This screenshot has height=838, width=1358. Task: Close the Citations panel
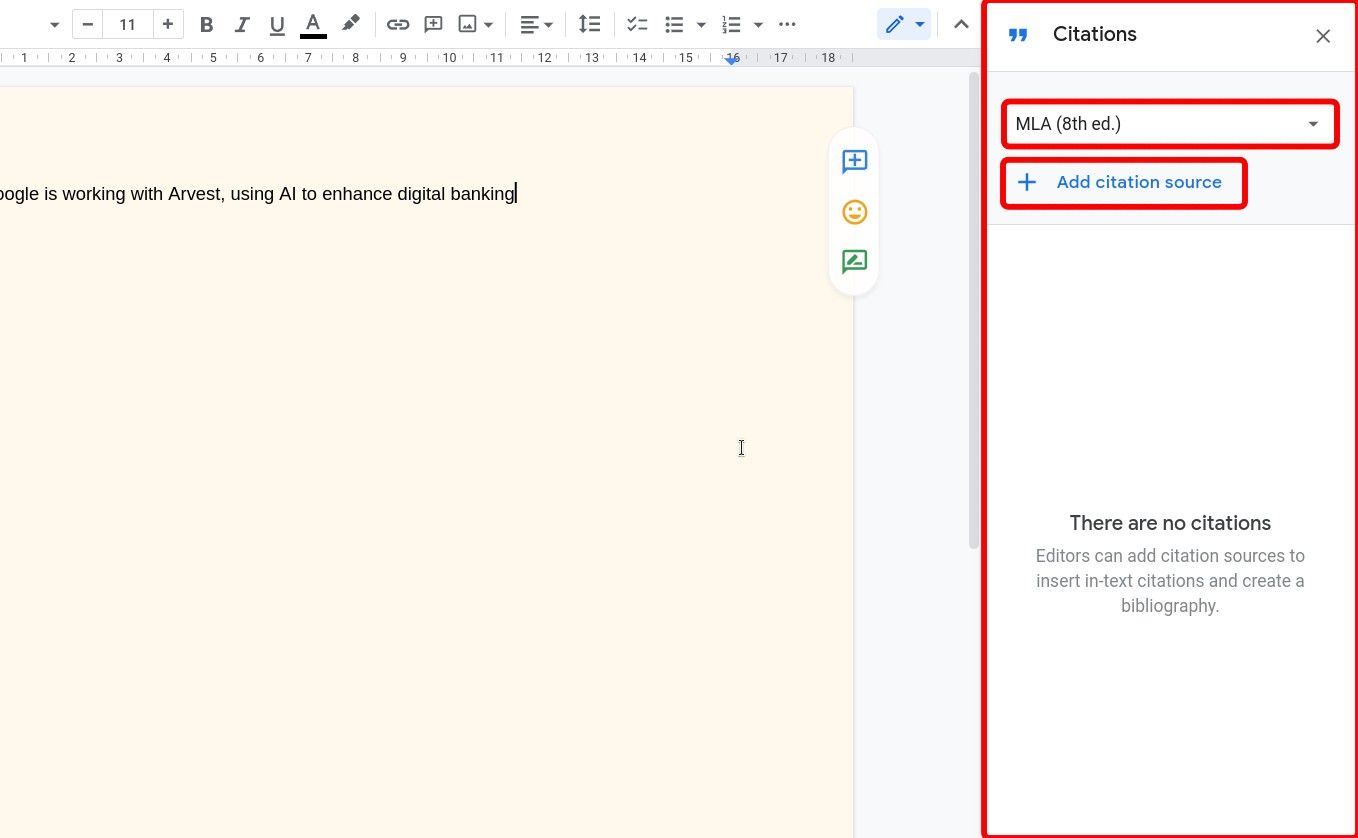(1323, 36)
